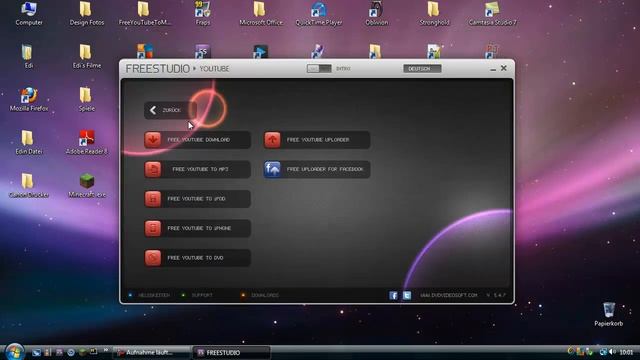Open Free YouTube to iPod converter
The width and height of the screenshot is (640, 360).
(198, 199)
